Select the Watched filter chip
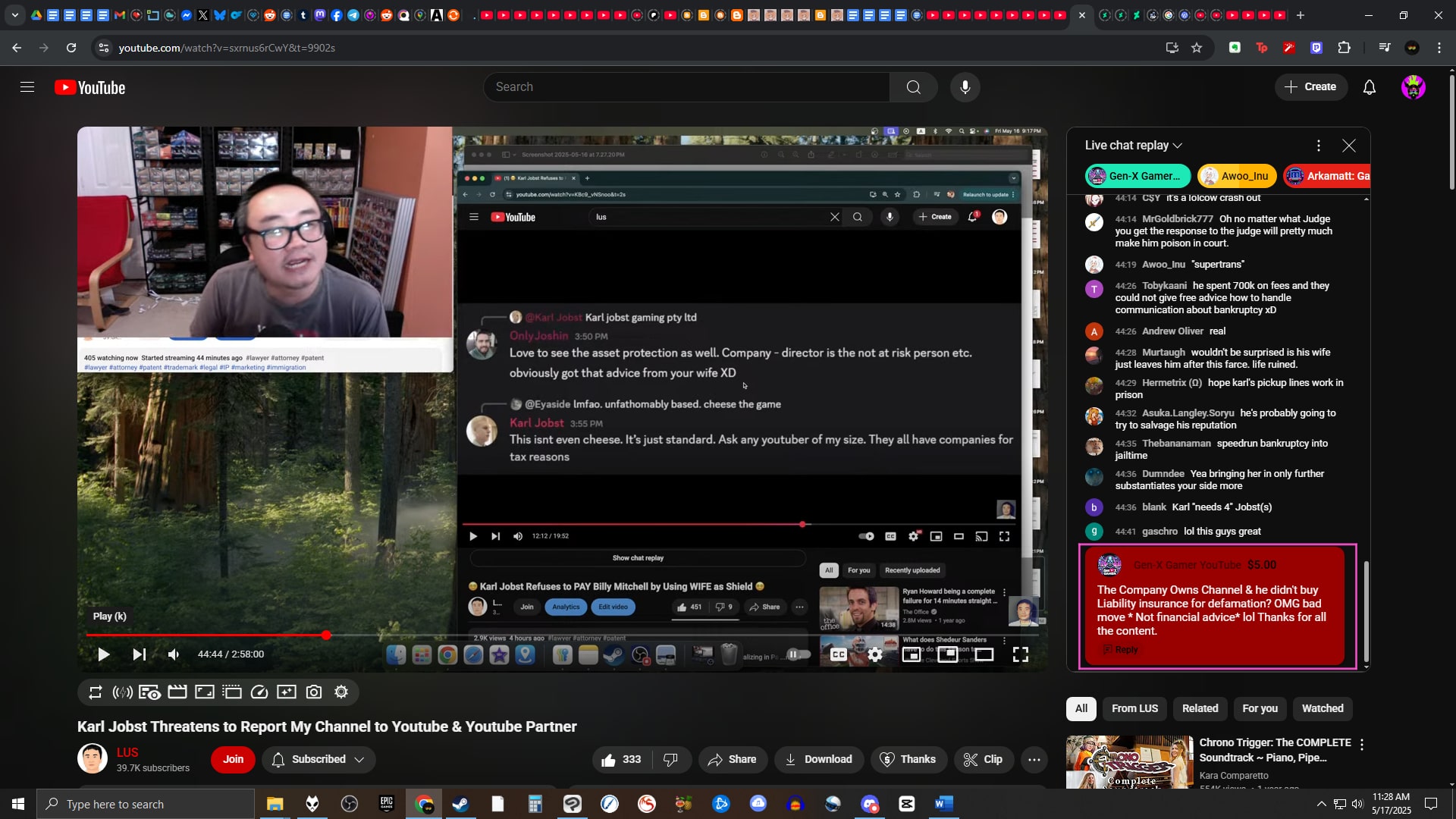Image resolution: width=1456 pixels, height=819 pixels. click(1323, 708)
